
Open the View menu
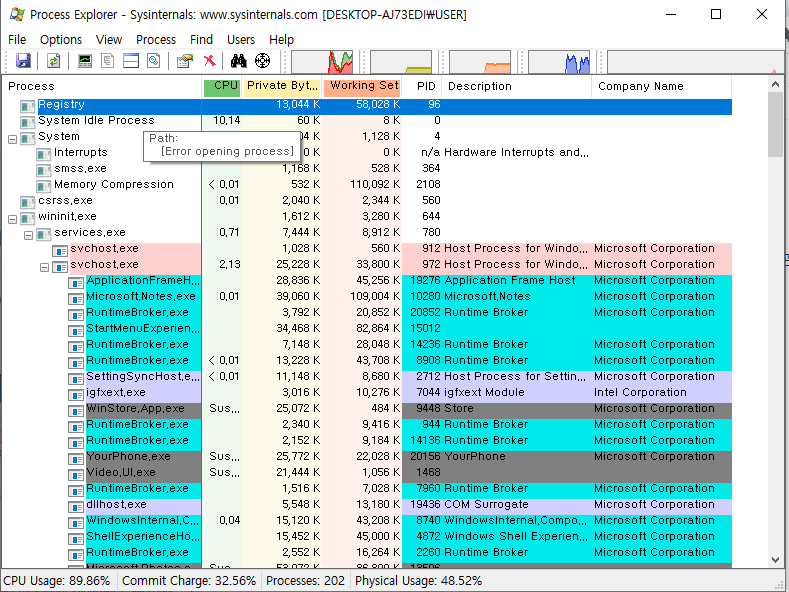coord(109,40)
